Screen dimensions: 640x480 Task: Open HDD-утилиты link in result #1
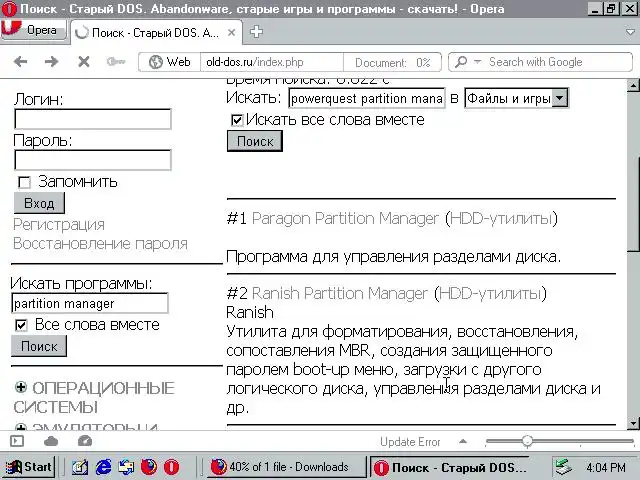click(501, 218)
